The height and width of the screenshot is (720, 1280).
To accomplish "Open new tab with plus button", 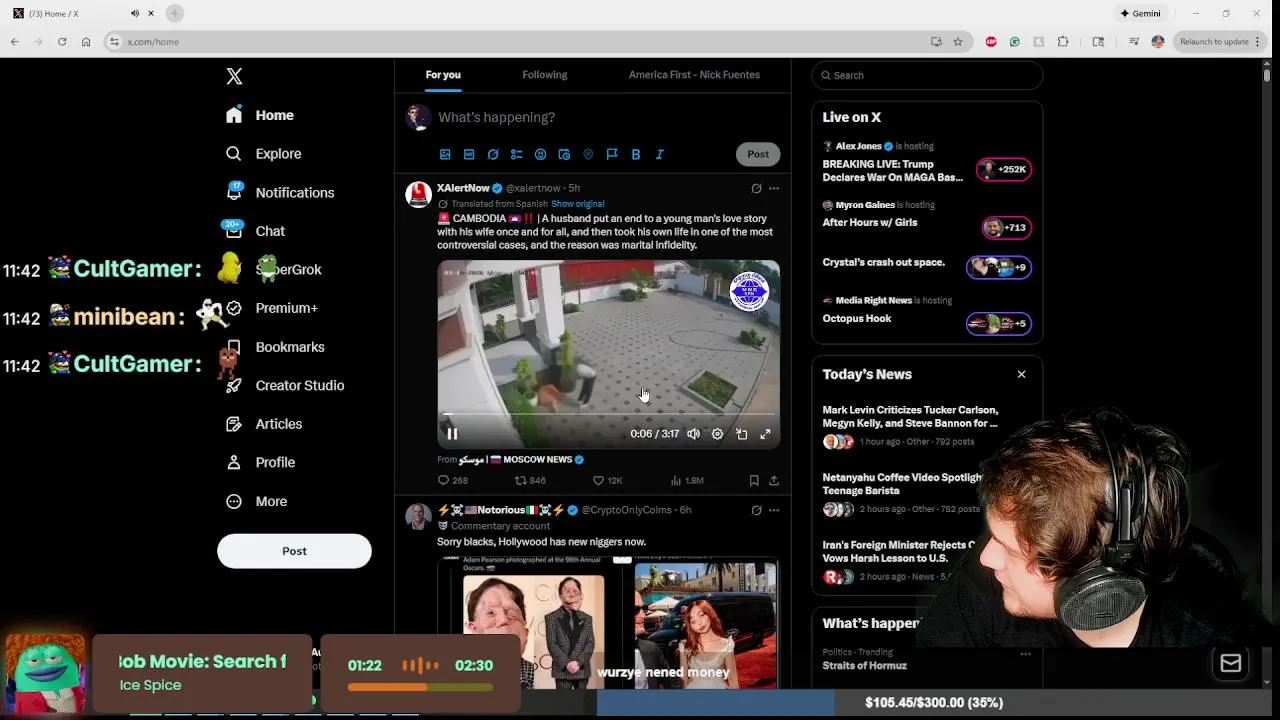I will pyautogui.click(x=175, y=13).
